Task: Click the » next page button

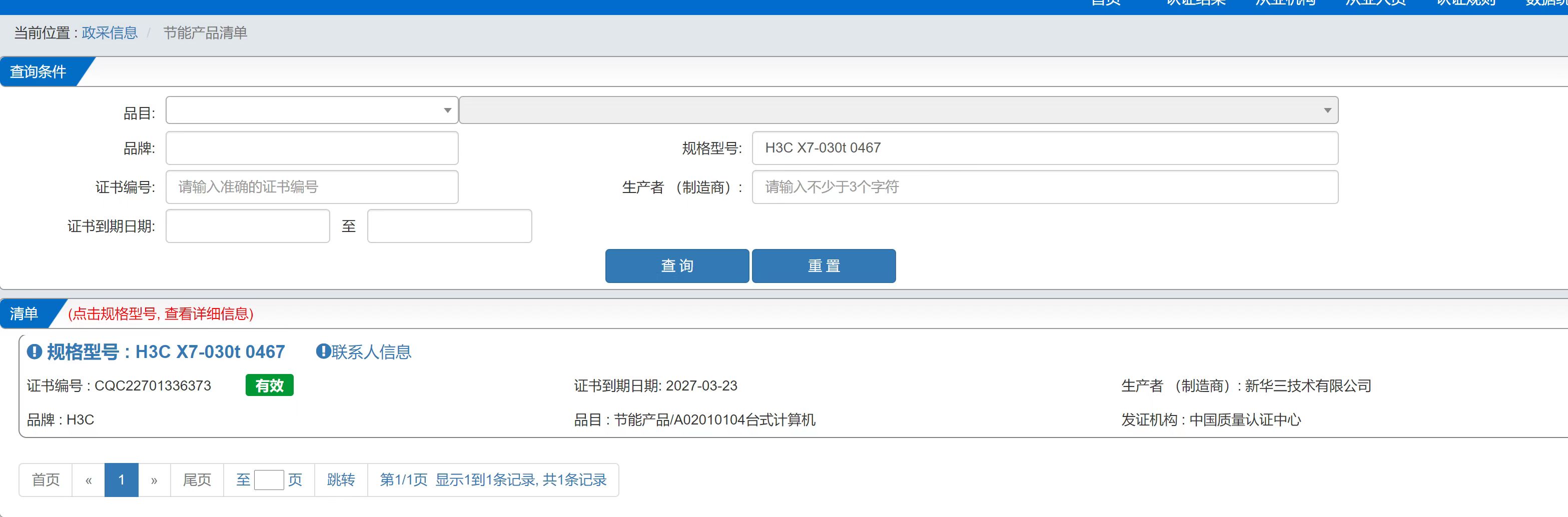Action: click(154, 480)
